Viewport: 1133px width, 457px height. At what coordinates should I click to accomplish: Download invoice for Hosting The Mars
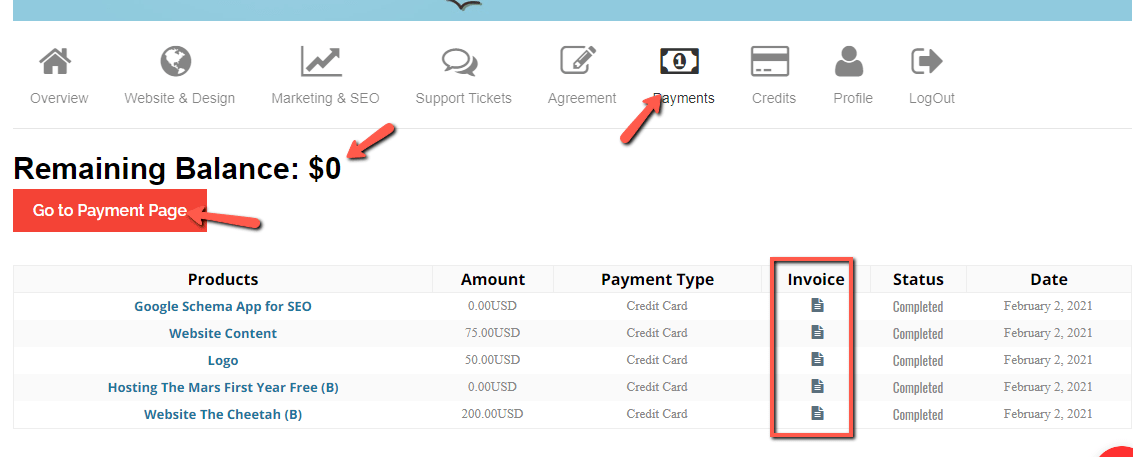[817, 386]
